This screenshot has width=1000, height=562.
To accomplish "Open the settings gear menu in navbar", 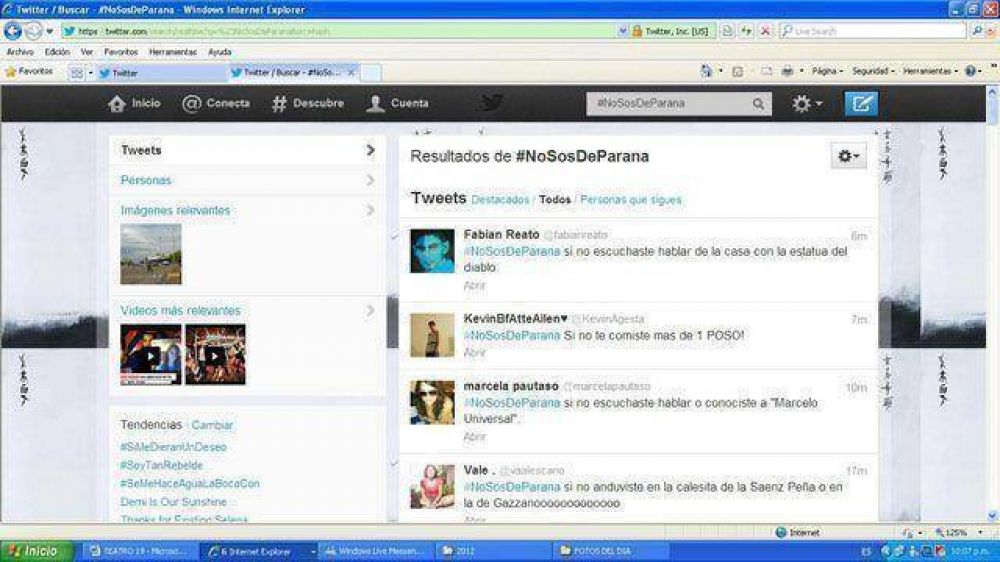I will click(806, 103).
